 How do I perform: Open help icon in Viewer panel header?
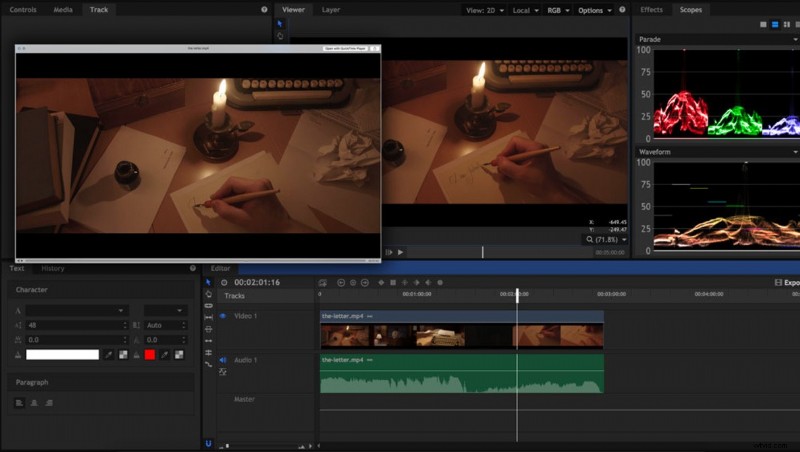pos(622,9)
